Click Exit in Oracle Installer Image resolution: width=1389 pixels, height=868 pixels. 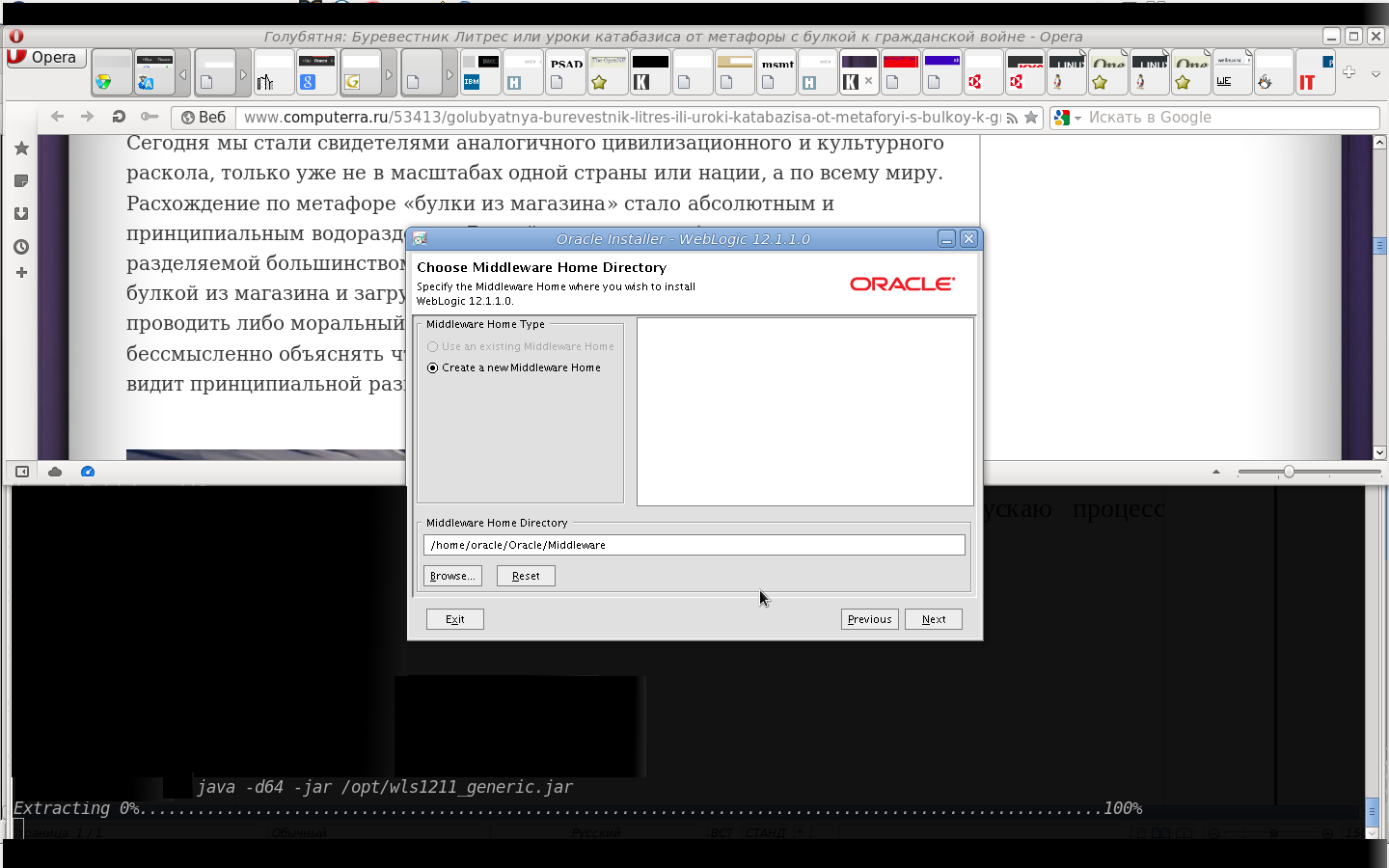click(455, 619)
